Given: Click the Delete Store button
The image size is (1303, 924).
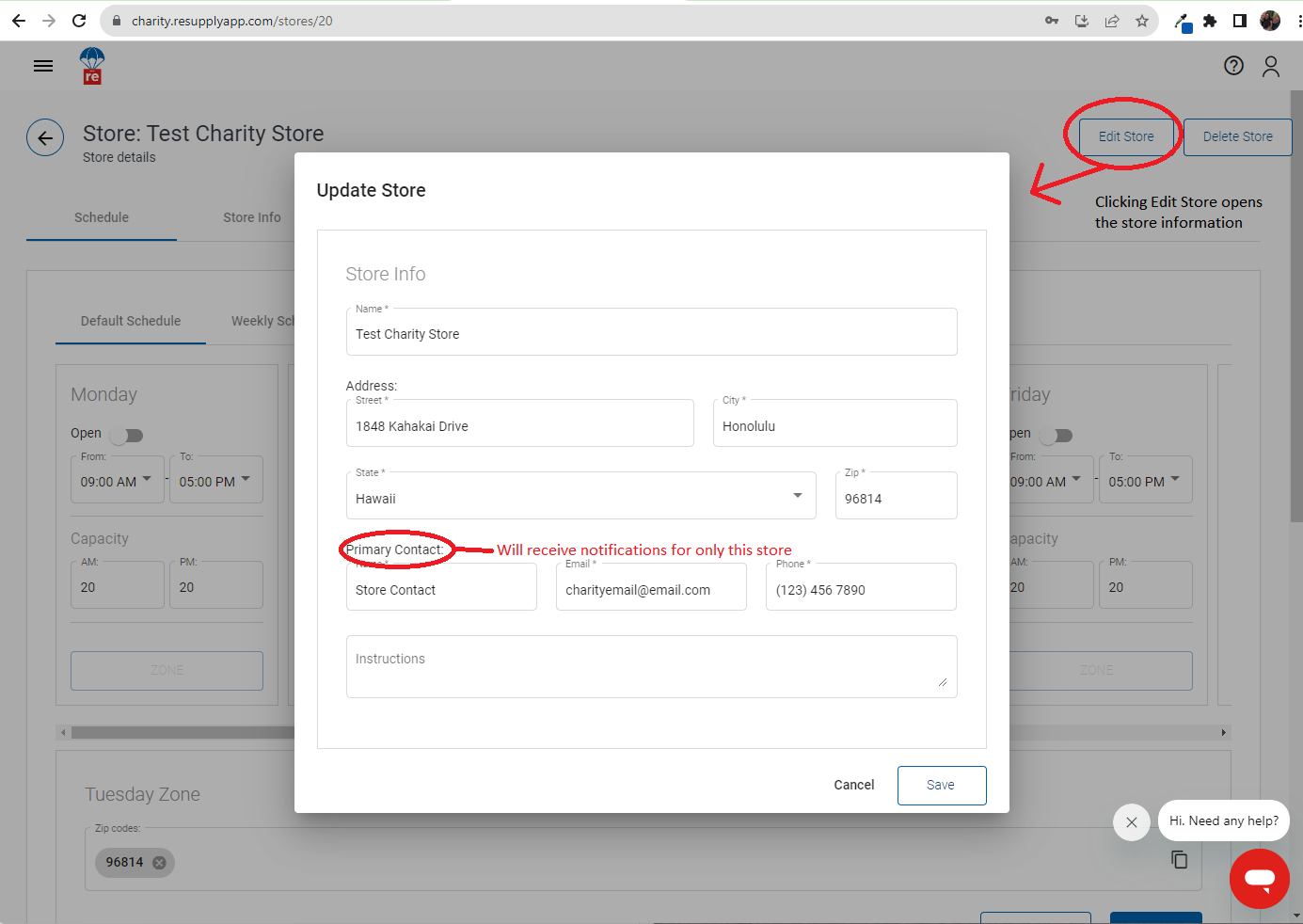Looking at the screenshot, I should (1238, 136).
